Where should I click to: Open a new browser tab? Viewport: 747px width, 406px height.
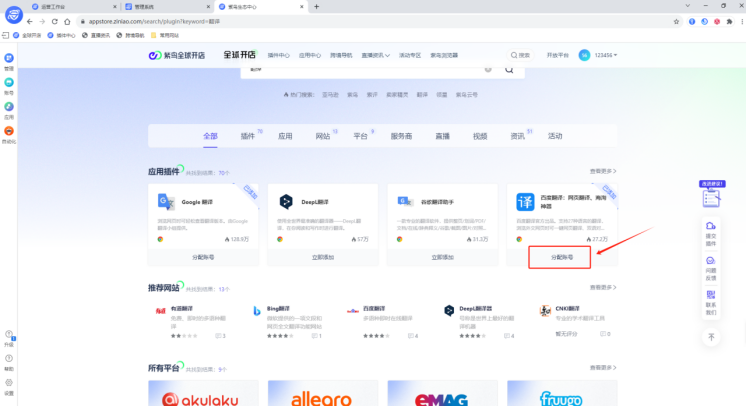coord(316,7)
